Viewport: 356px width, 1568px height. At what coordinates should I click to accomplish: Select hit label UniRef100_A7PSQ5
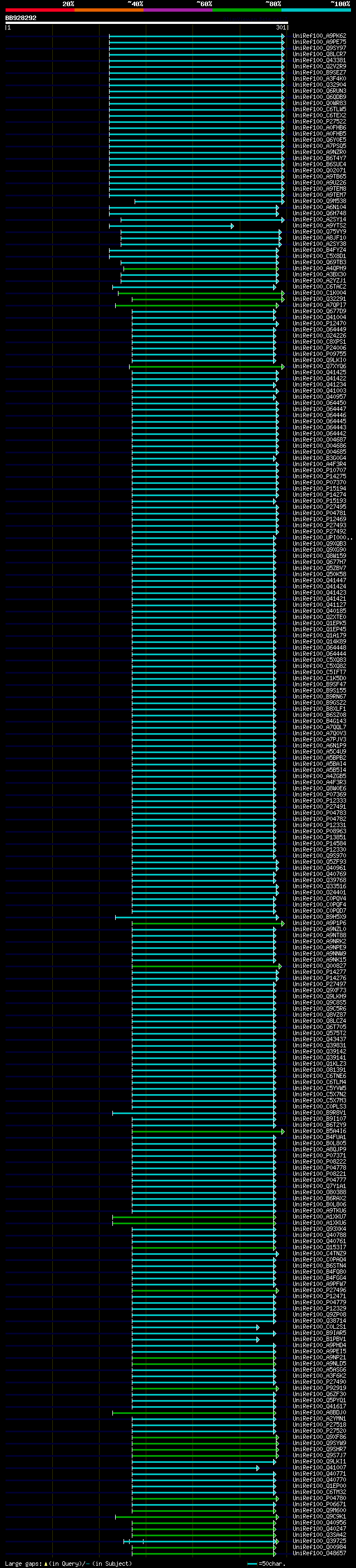pos(319,146)
